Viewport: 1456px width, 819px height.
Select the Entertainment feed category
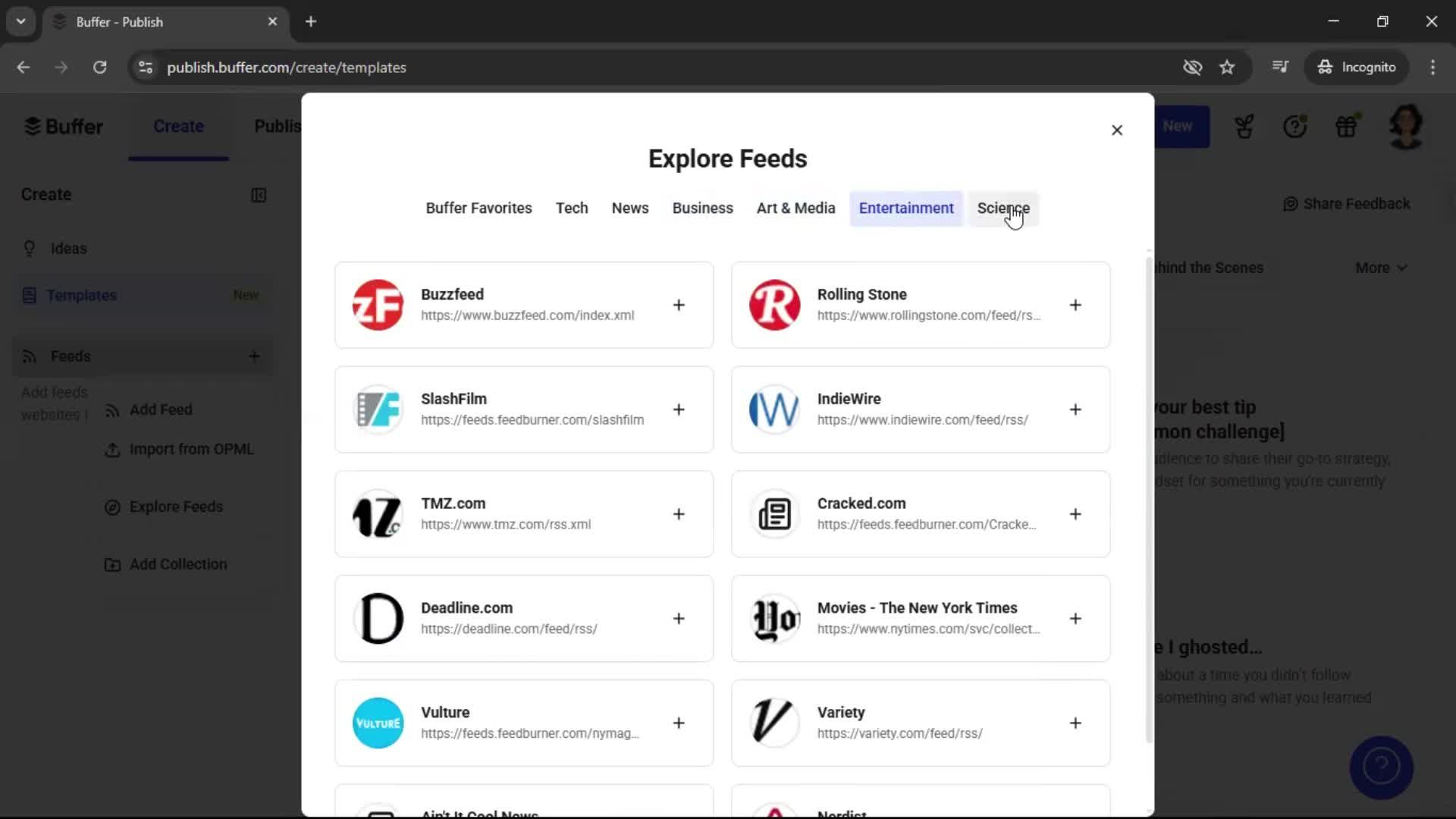[907, 208]
